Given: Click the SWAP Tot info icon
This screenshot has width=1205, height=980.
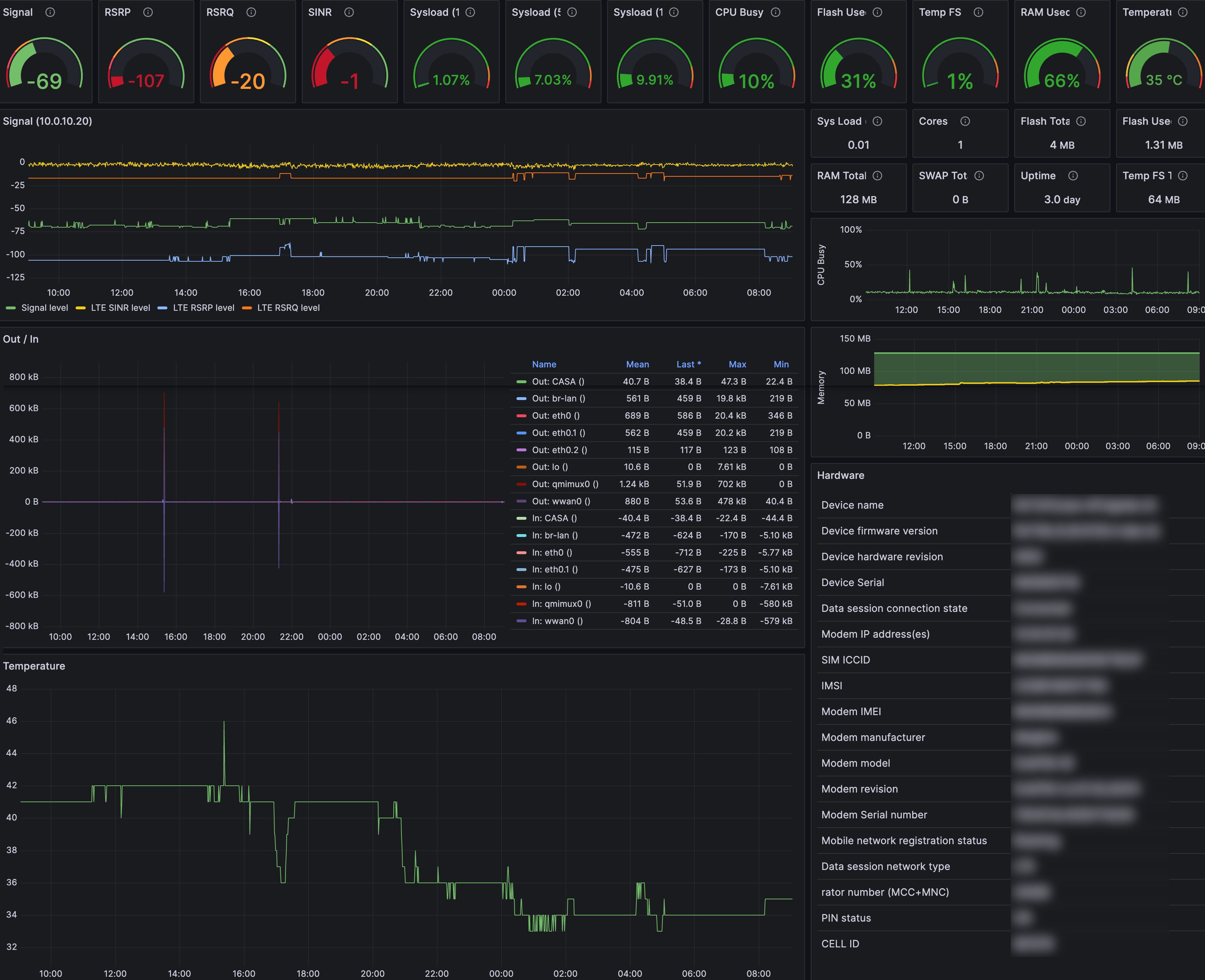Looking at the screenshot, I should click(979, 176).
